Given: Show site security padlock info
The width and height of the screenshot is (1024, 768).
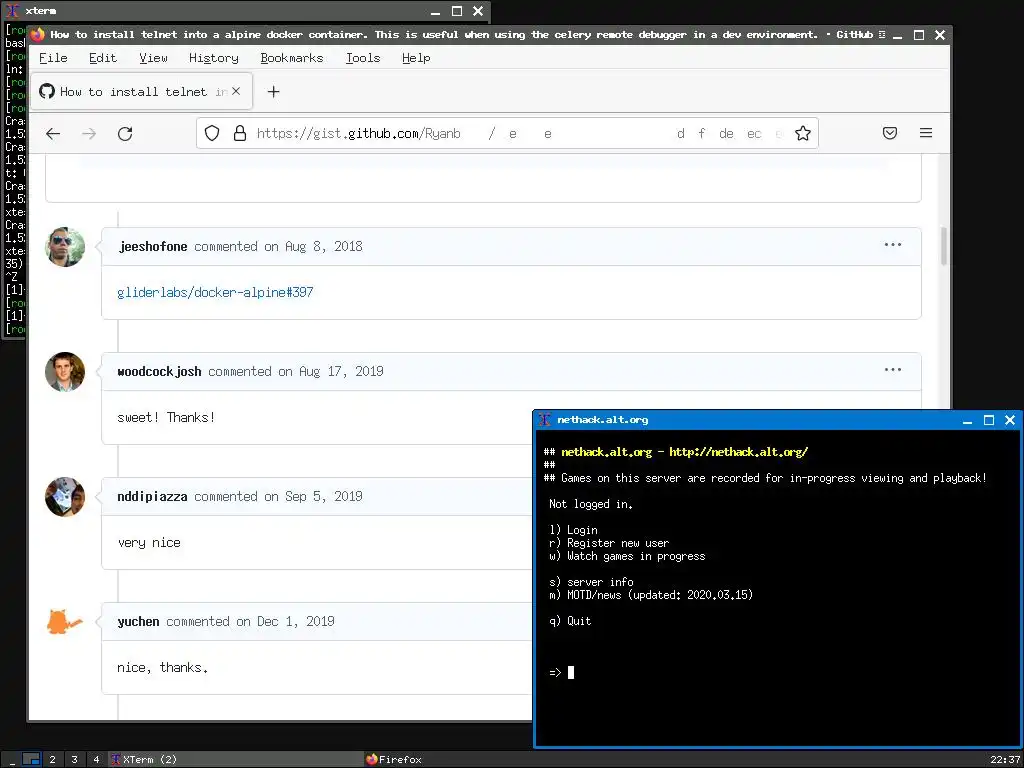Looking at the screenshot, I should 240,133.
